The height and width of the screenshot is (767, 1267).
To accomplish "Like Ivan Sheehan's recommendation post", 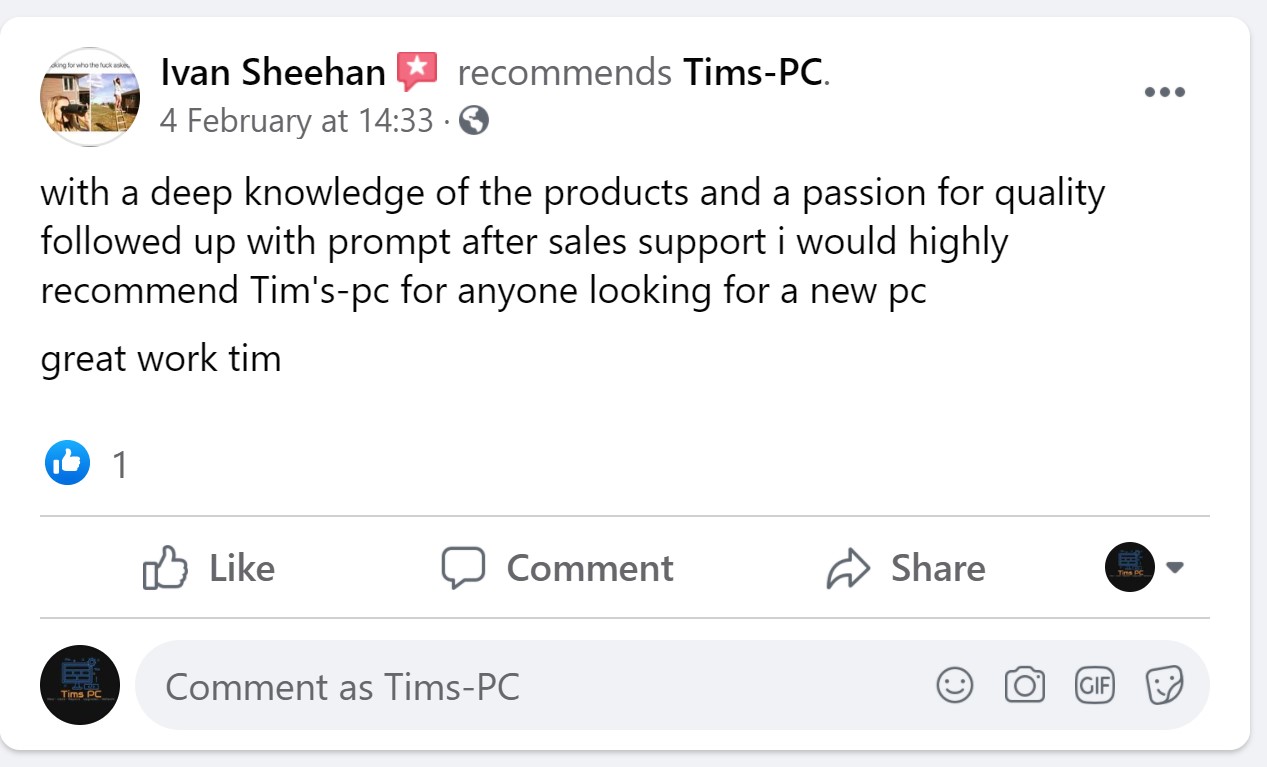I will (209, 568).
